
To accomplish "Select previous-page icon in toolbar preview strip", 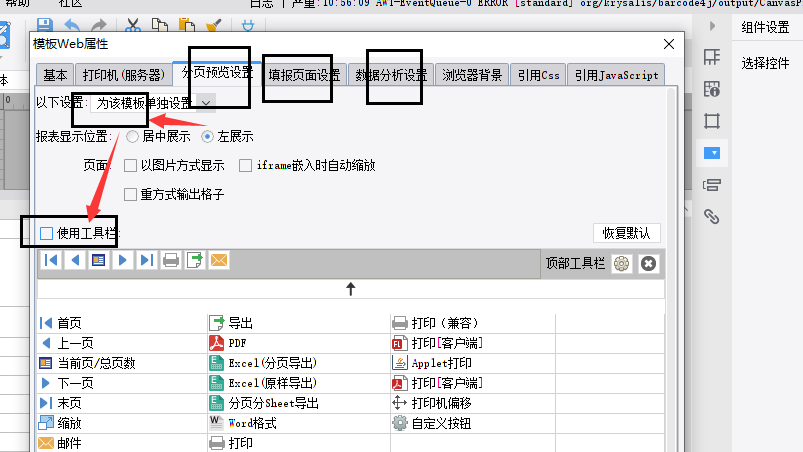I will pos(75,261).
